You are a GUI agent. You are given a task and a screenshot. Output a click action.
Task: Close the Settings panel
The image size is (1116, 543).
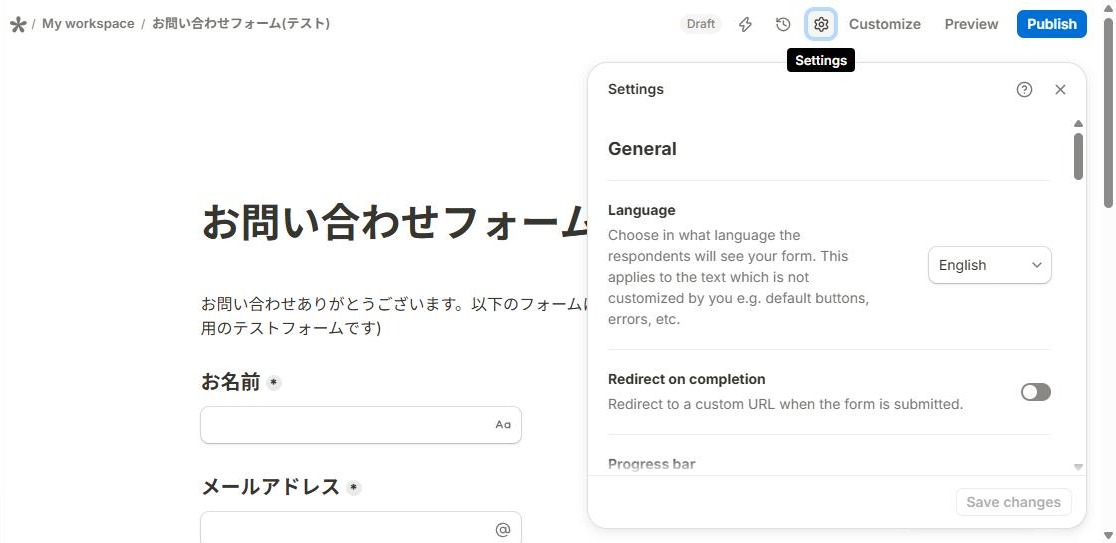pos(1060,89)
